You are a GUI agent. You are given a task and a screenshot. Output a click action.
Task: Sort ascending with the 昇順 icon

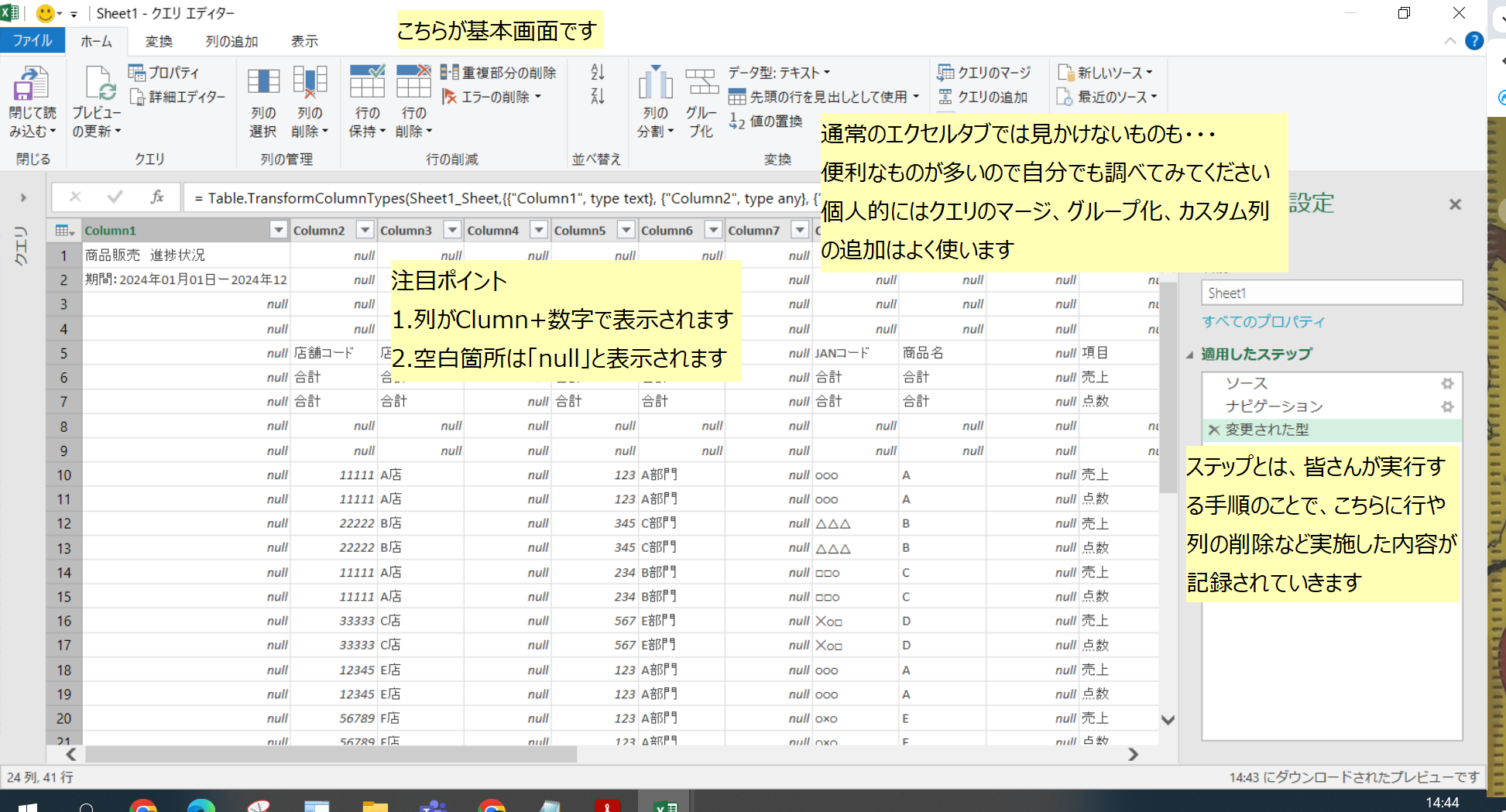(x=595, y=72)
